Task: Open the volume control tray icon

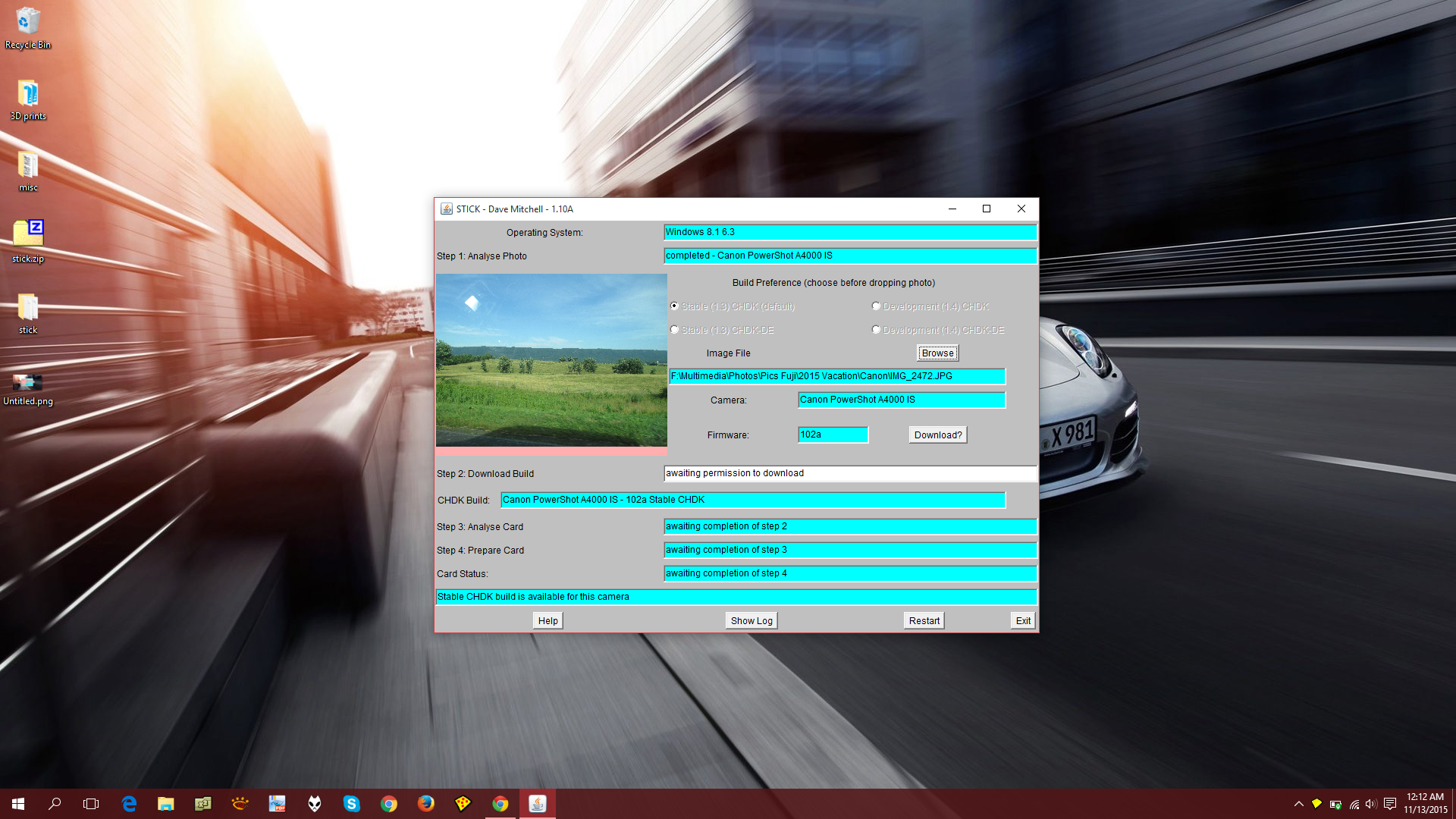Action: (x=1371, y=804)
